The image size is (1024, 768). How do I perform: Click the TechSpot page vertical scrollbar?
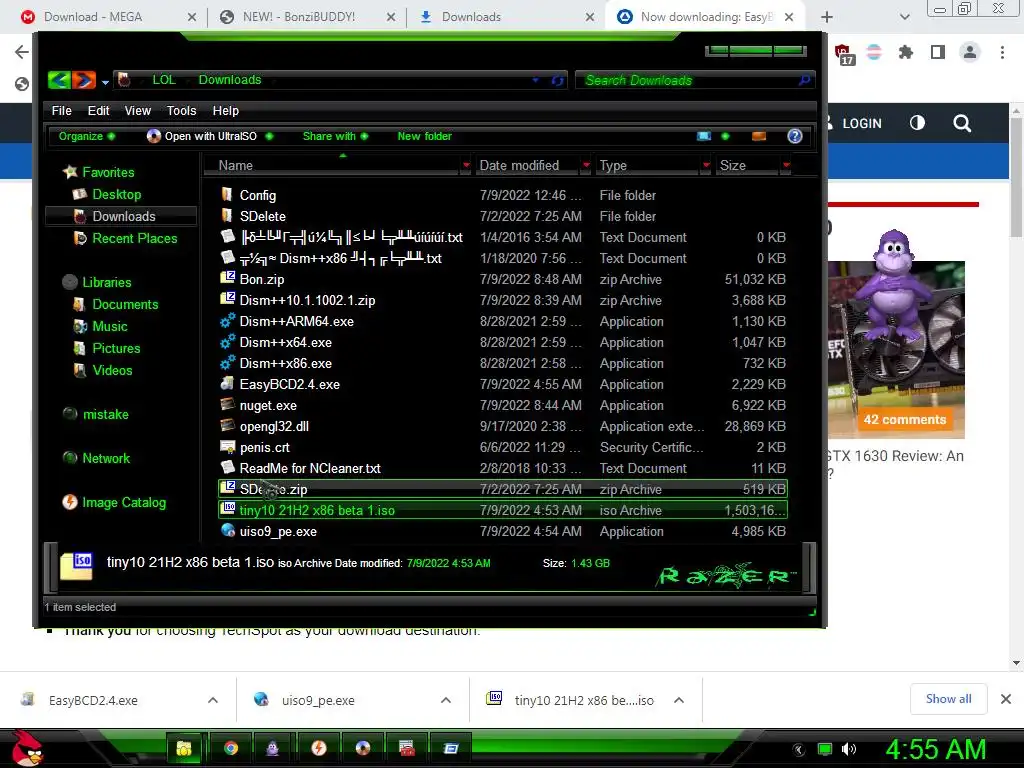tap(1016, 385)
